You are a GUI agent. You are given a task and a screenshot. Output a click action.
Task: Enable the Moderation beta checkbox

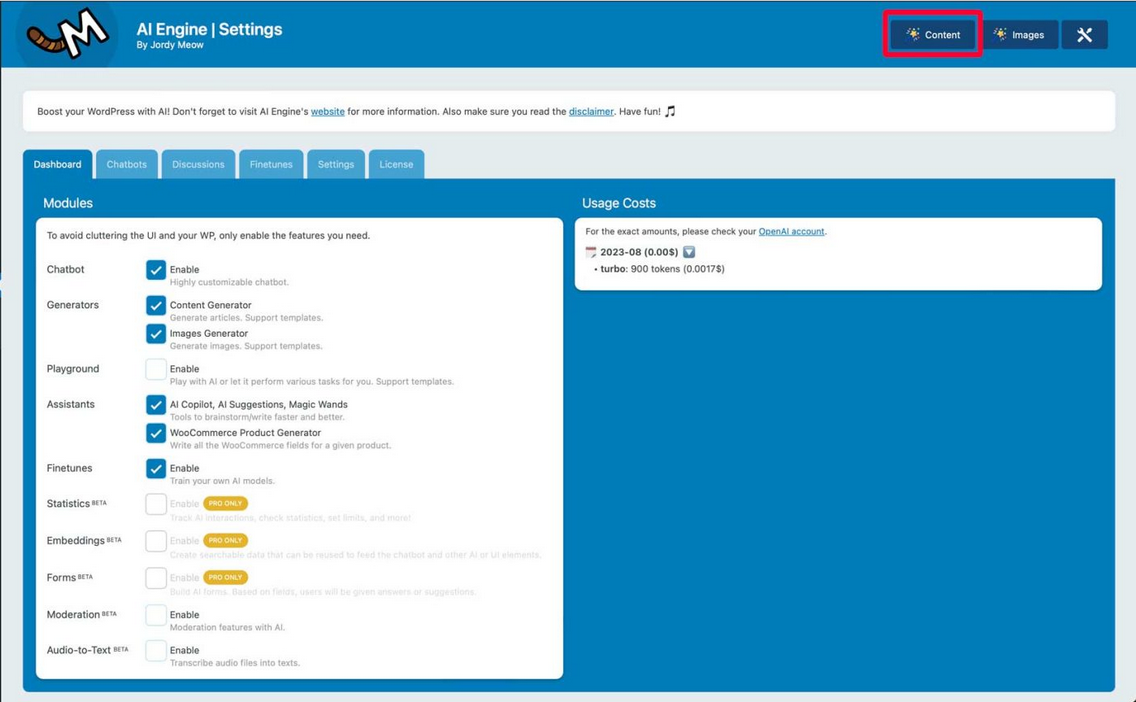[156, 615]
